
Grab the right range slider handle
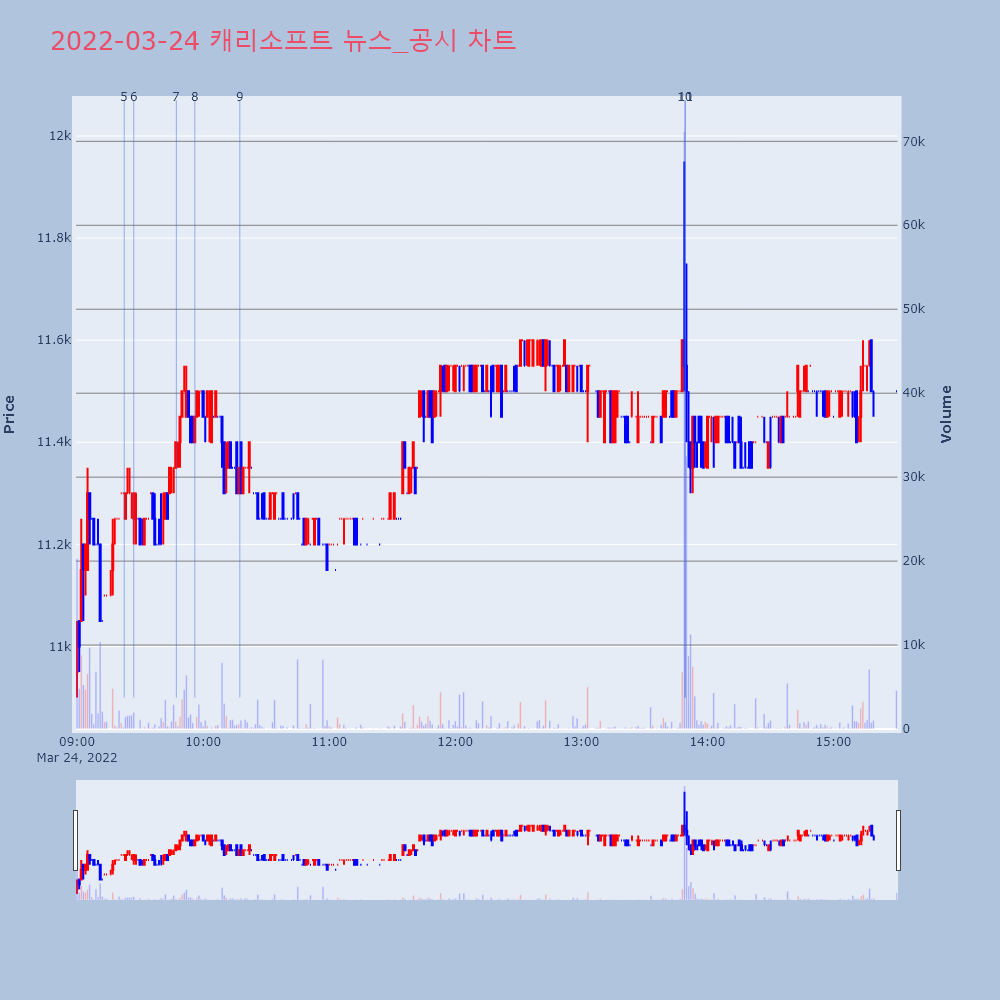point(899,840)
